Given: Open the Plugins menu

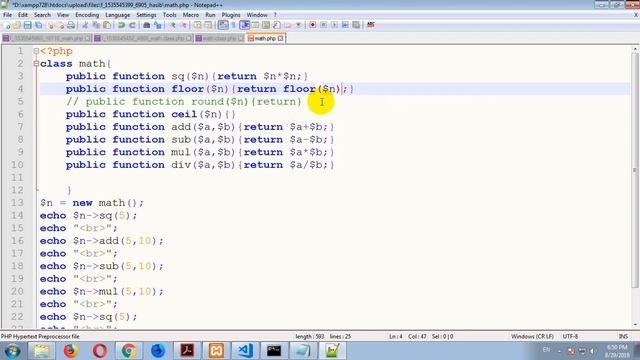Looking at the screenshot, I should [x=231, y=15].
